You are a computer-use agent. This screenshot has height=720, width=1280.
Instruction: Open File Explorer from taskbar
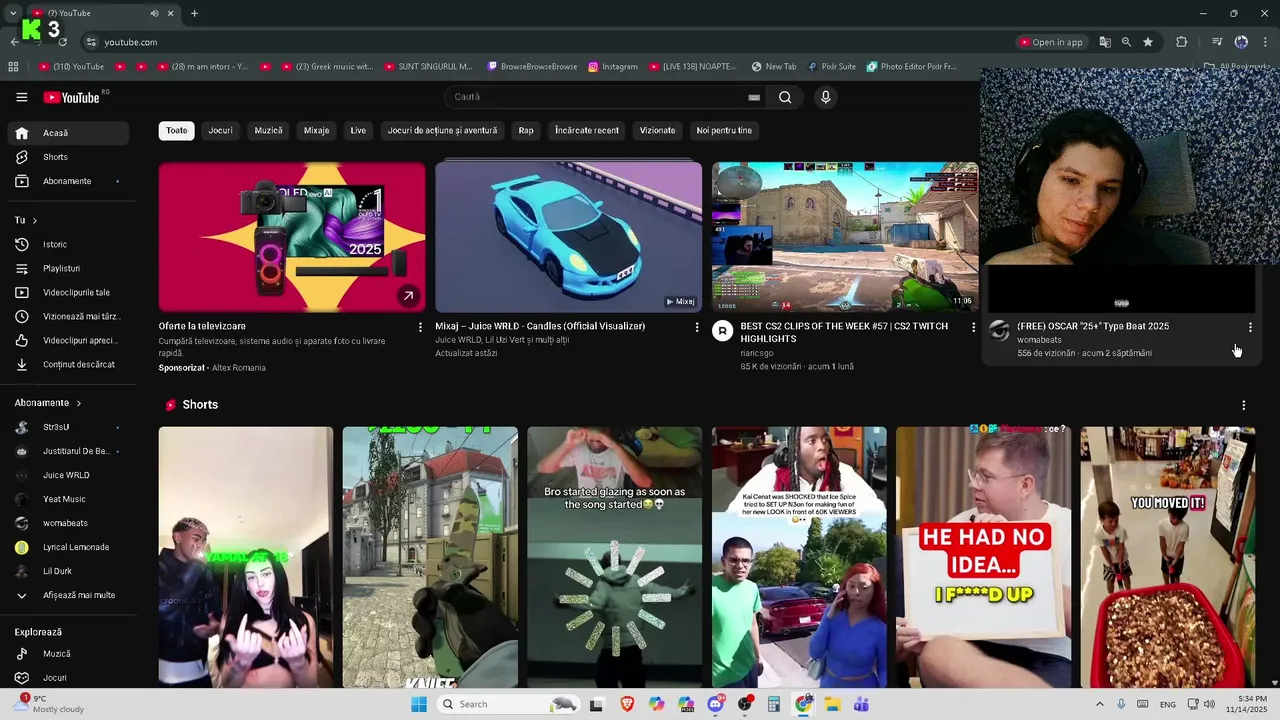(x=832, y=704)
